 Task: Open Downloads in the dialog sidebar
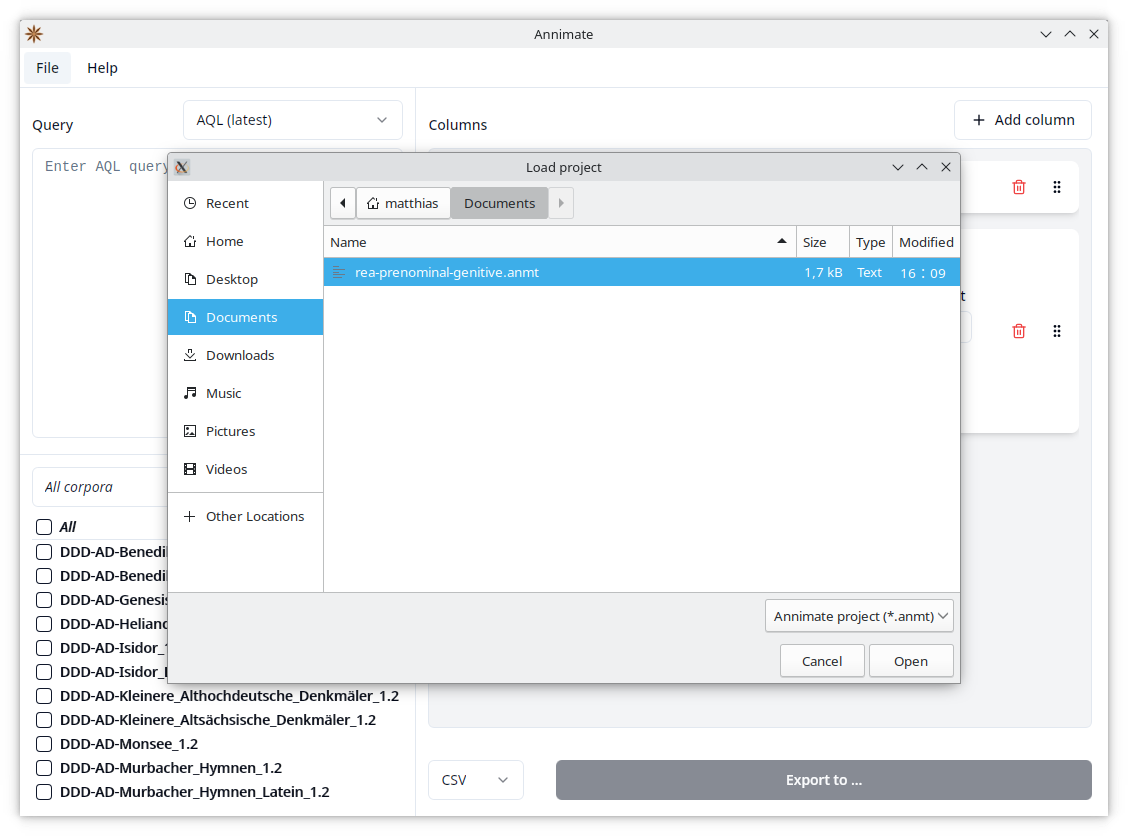click(245, 355)
